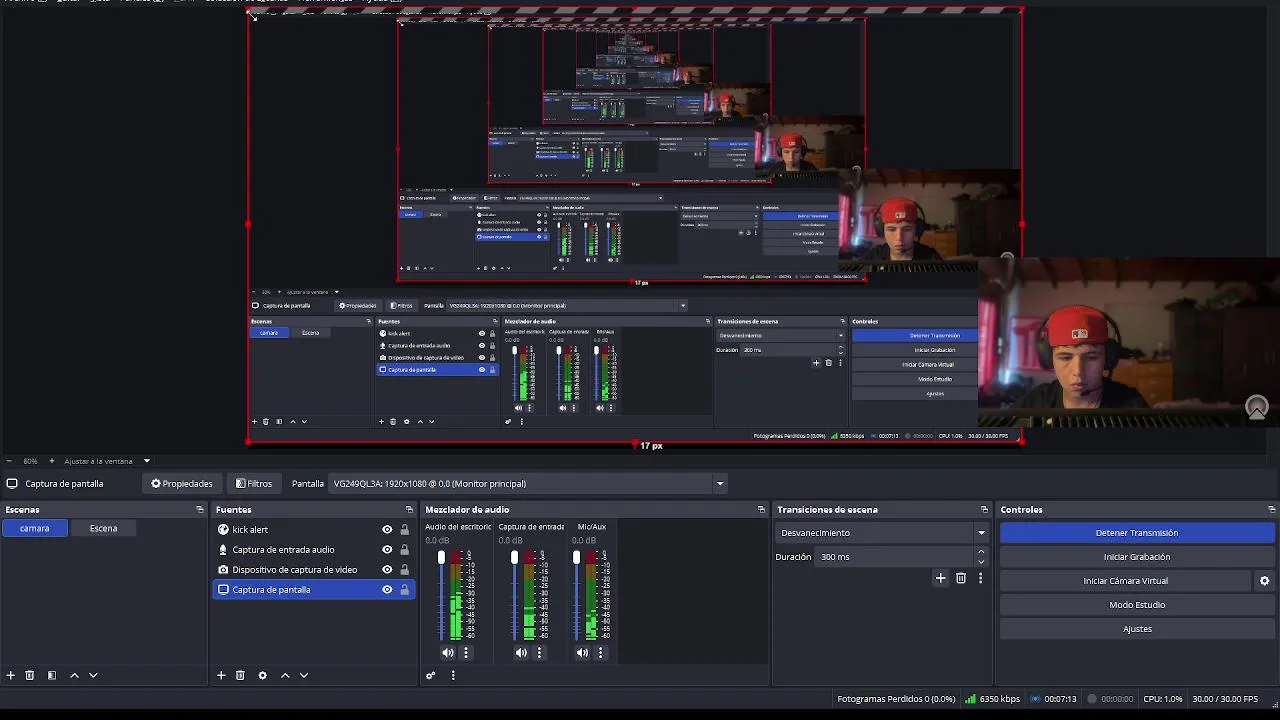
Task: Open scene filters icon in Escenas panel
Action: tap(52, 675)
